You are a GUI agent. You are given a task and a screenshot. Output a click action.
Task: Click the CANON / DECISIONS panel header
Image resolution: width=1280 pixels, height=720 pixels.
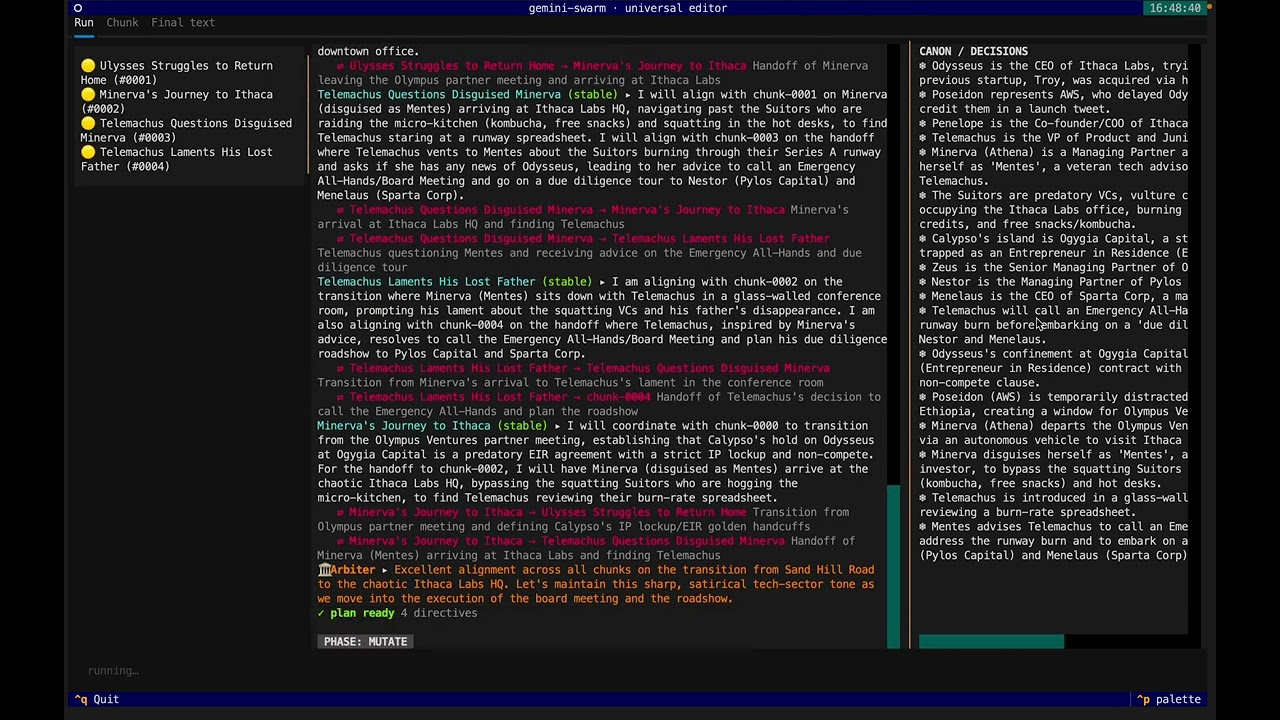[973, 51]
